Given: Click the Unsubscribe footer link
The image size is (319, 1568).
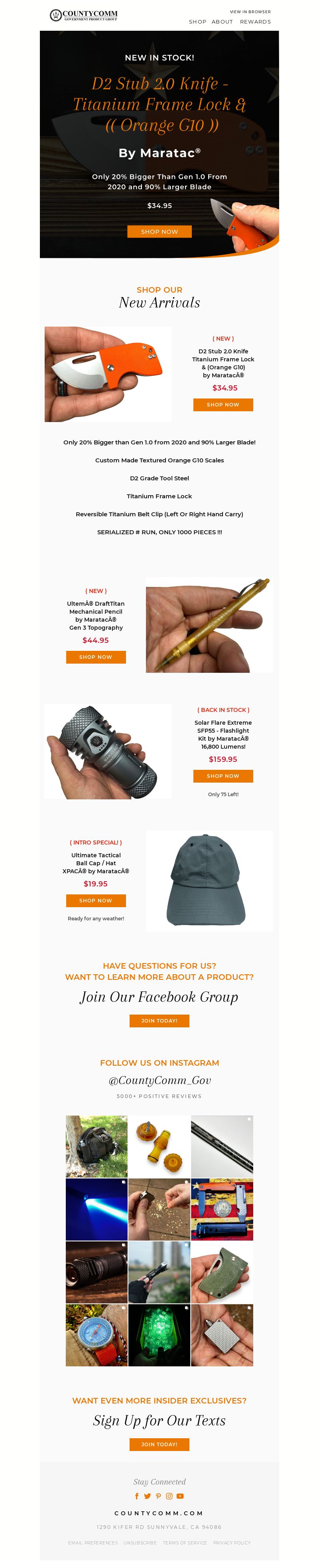Looking at the screenshot, I should coord(140,1542).
